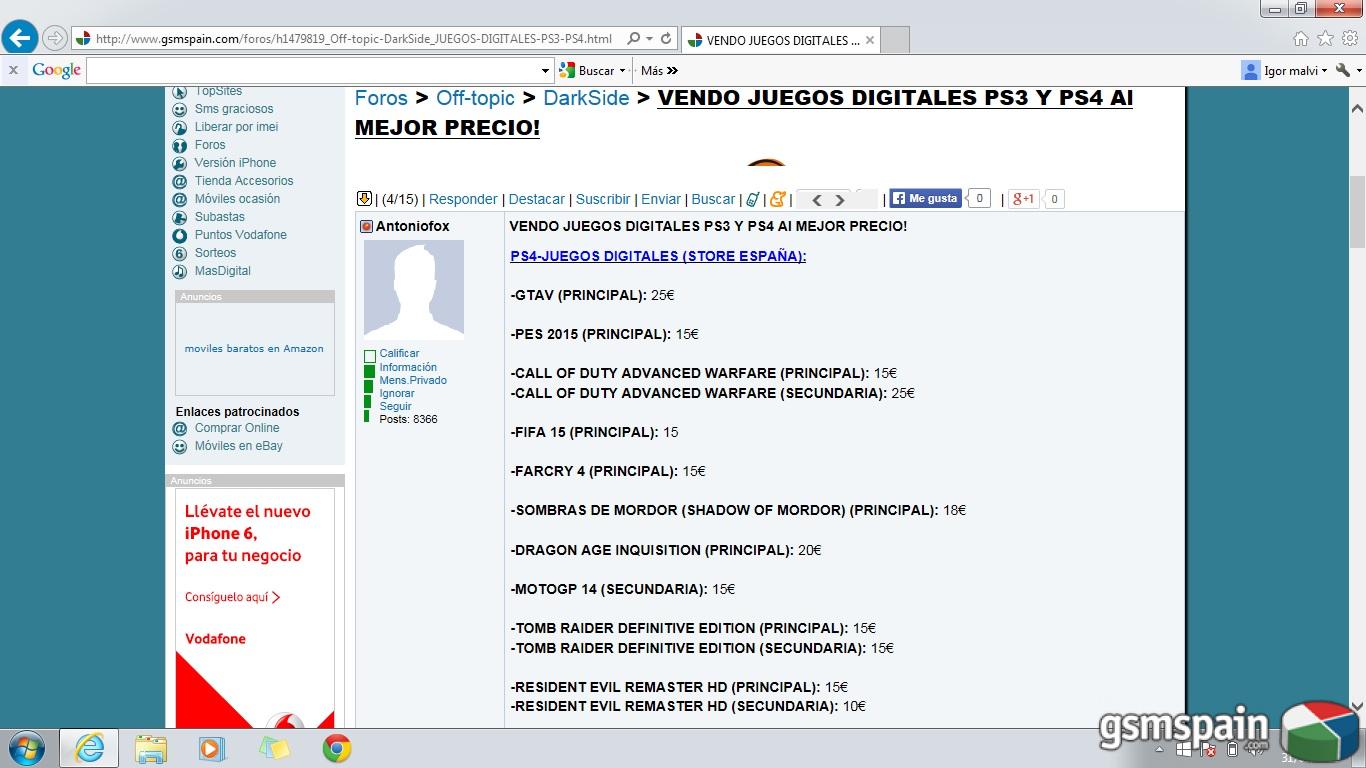The width and height of the screenshot is (1366, 768).
Task: Click the orange icon after the phone icon
Action: pos(778,199)
